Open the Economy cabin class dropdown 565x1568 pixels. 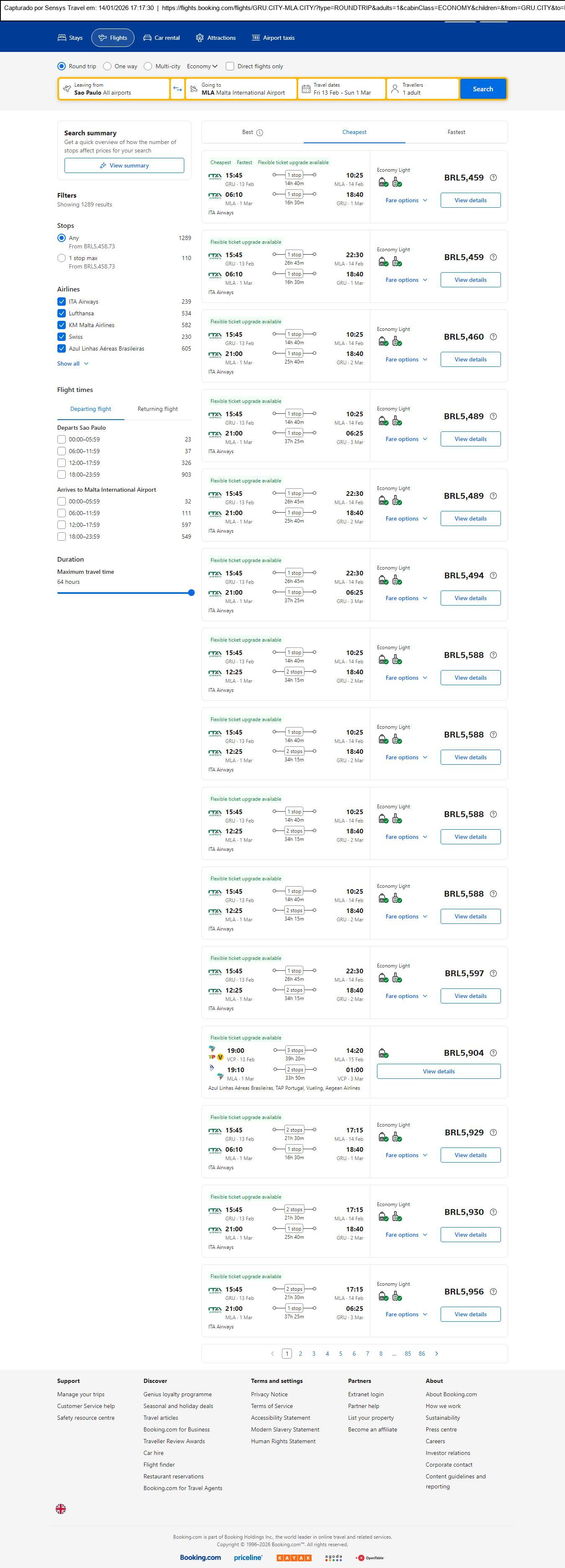tap(201, 66)
